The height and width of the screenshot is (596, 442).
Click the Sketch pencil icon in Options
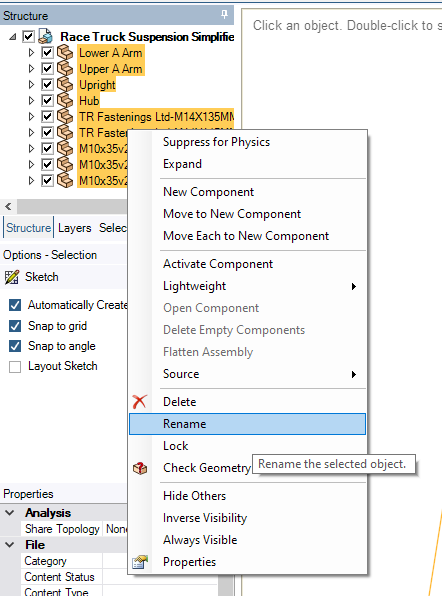point(11,277)
